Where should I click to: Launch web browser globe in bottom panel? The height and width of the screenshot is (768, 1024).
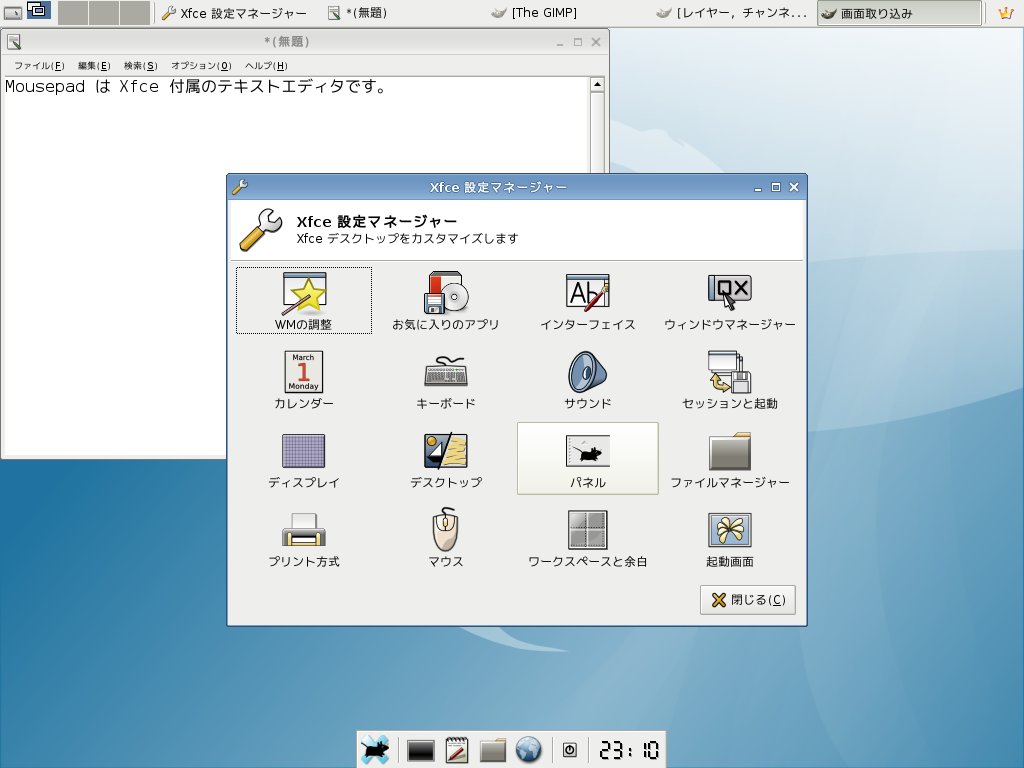528,750
